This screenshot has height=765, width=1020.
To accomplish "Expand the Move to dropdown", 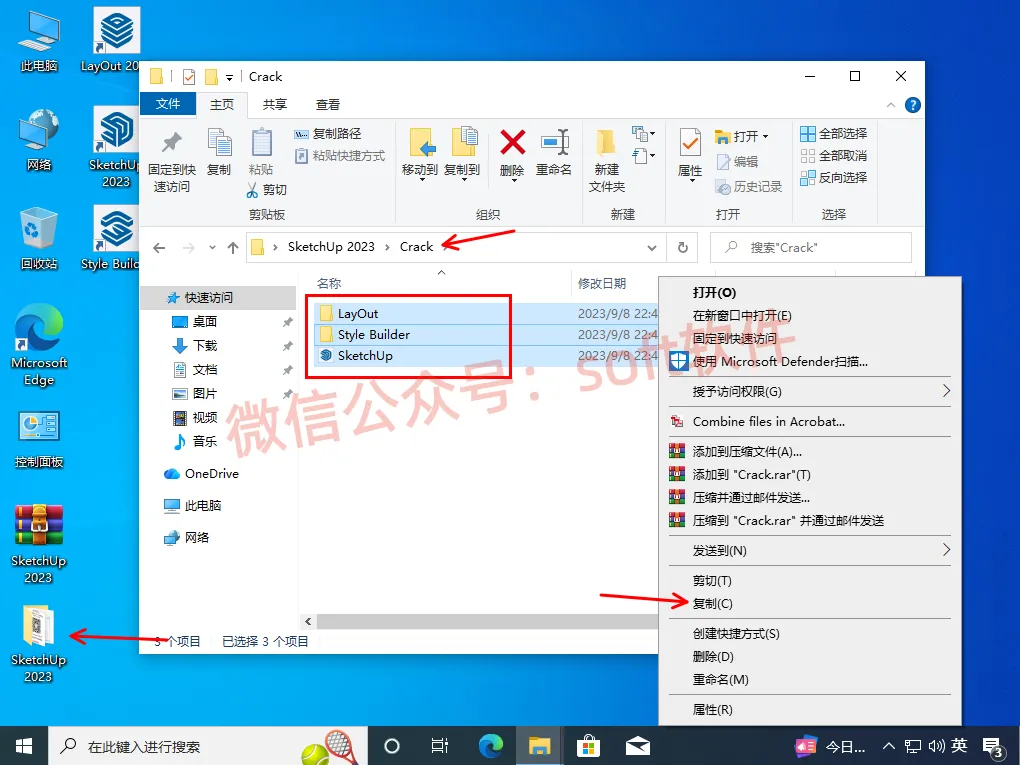I will click(x=422, y=180).
